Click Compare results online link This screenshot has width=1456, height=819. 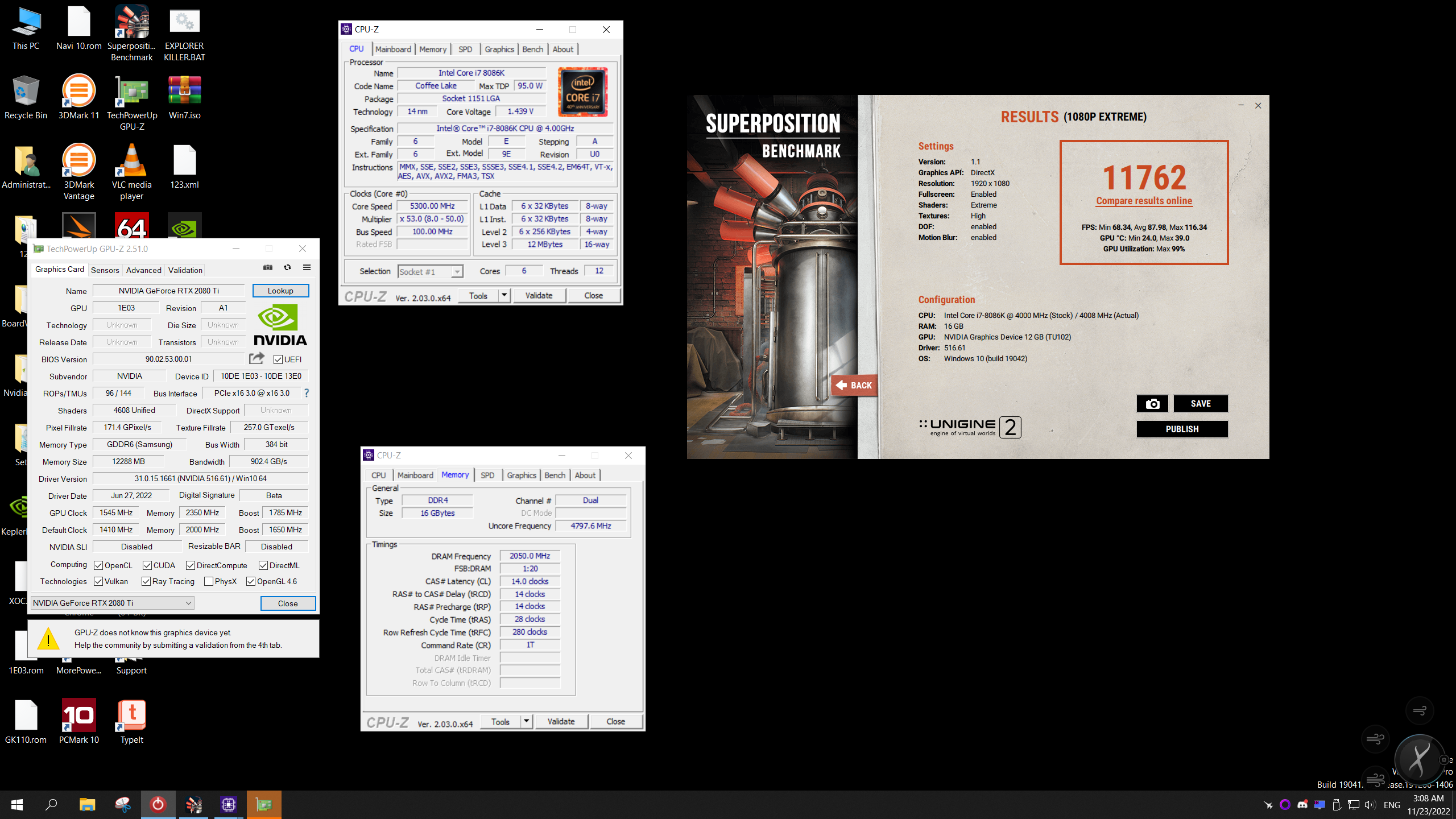coord(1144,201)
